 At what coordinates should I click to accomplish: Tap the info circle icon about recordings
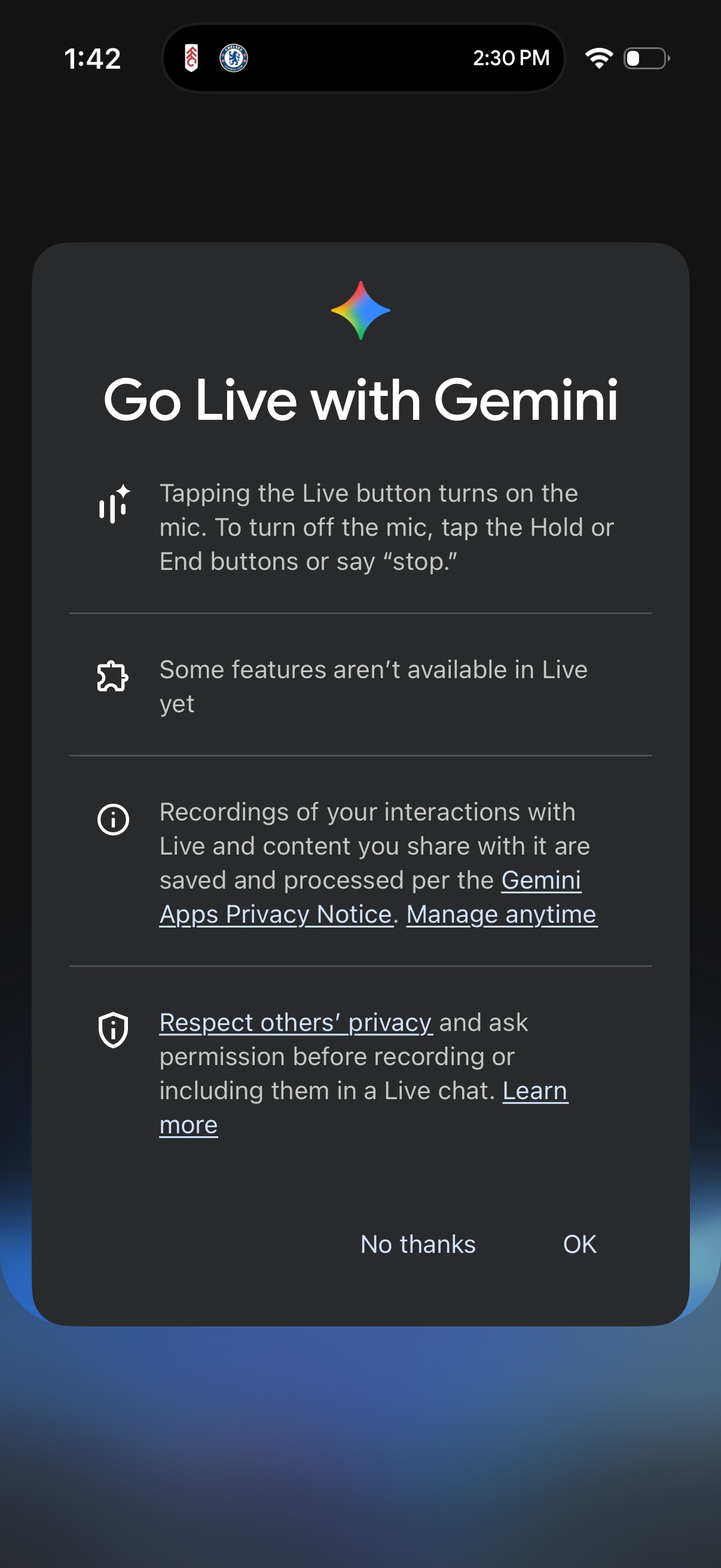[x=113, y=820]
